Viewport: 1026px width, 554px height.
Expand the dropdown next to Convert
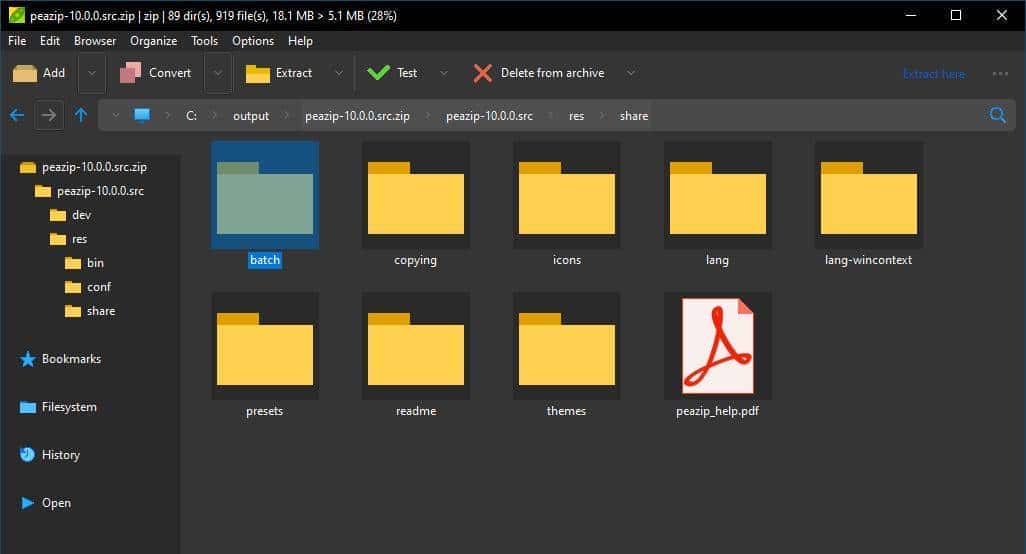coord(218,73)
